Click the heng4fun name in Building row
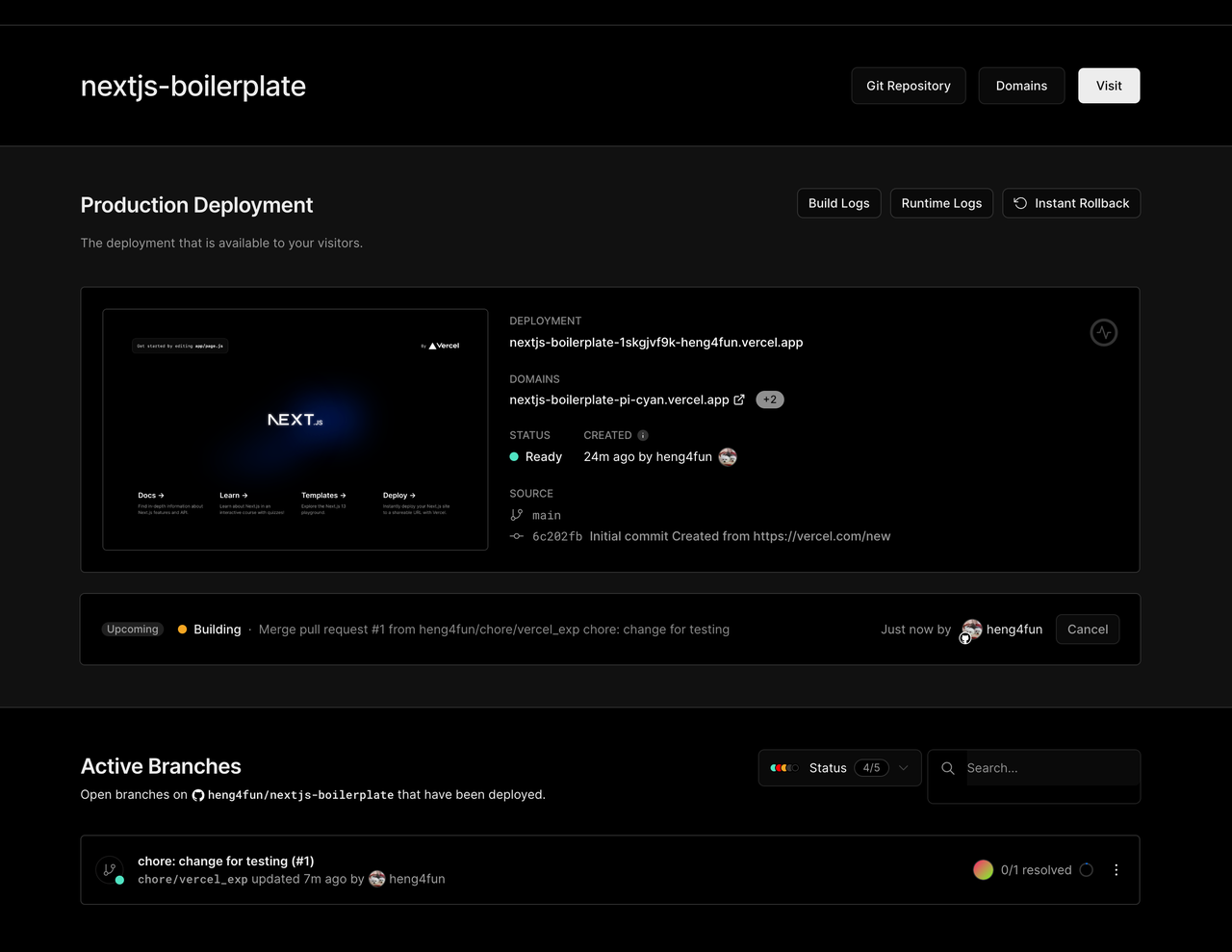 [x=1014, y=630]
